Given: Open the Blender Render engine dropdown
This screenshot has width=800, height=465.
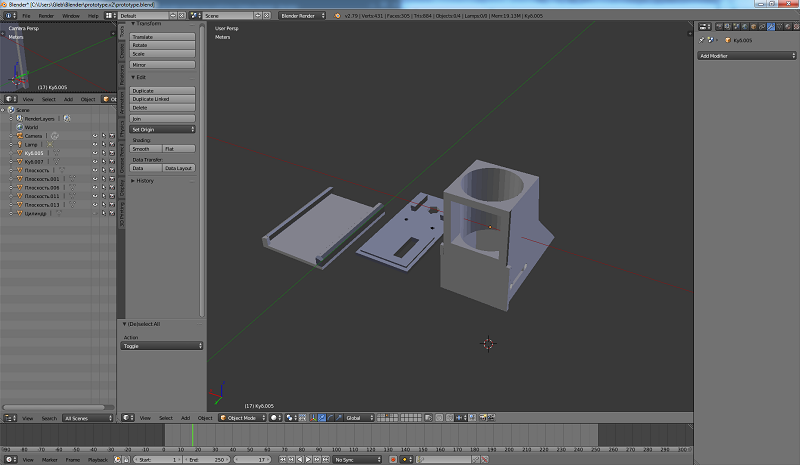Looking at the screenshot, I should [x=302, y=16].
